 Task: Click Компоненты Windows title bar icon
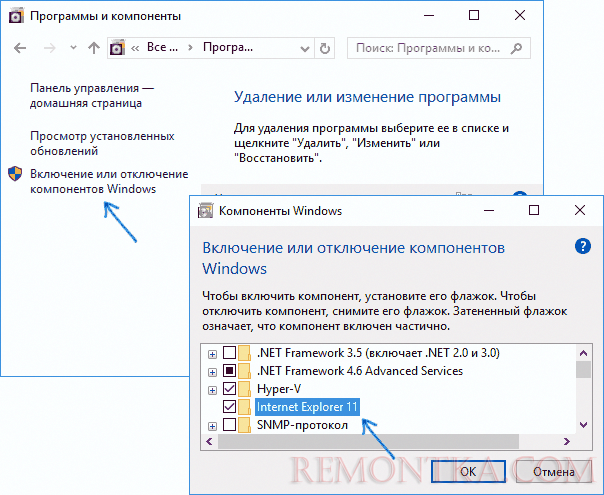(205, 211)
